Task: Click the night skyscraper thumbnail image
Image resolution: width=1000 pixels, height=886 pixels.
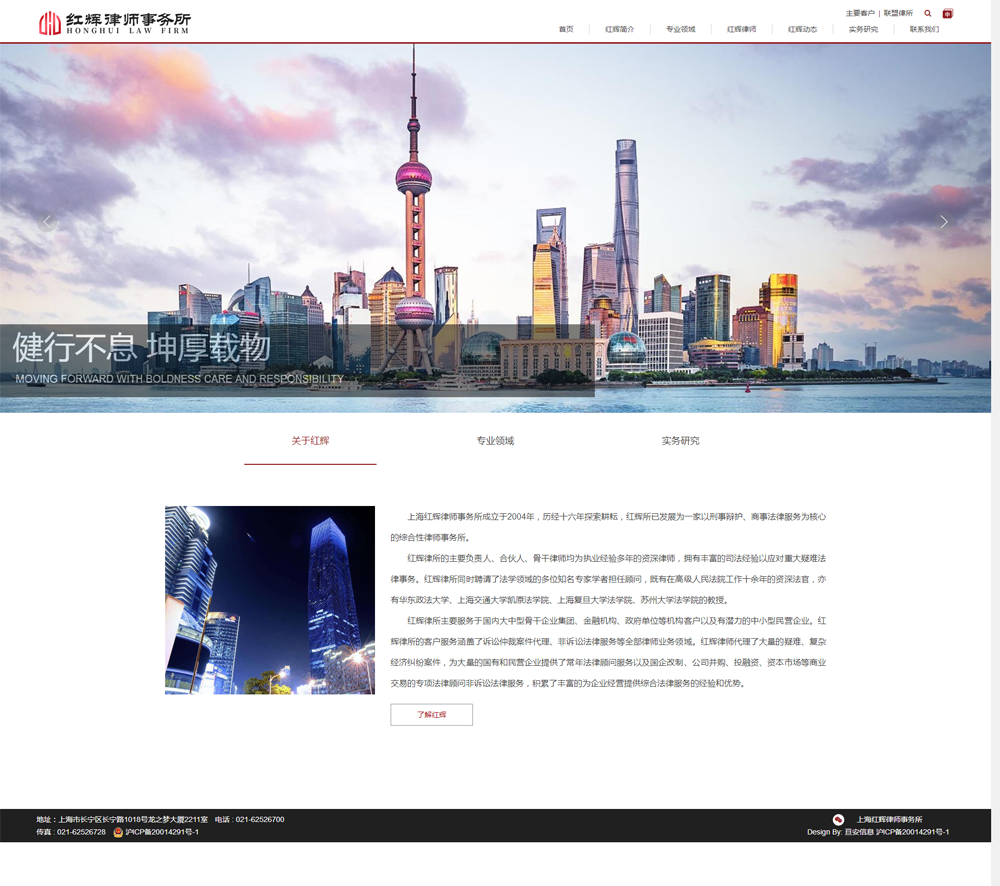Action: coord(270,600)
